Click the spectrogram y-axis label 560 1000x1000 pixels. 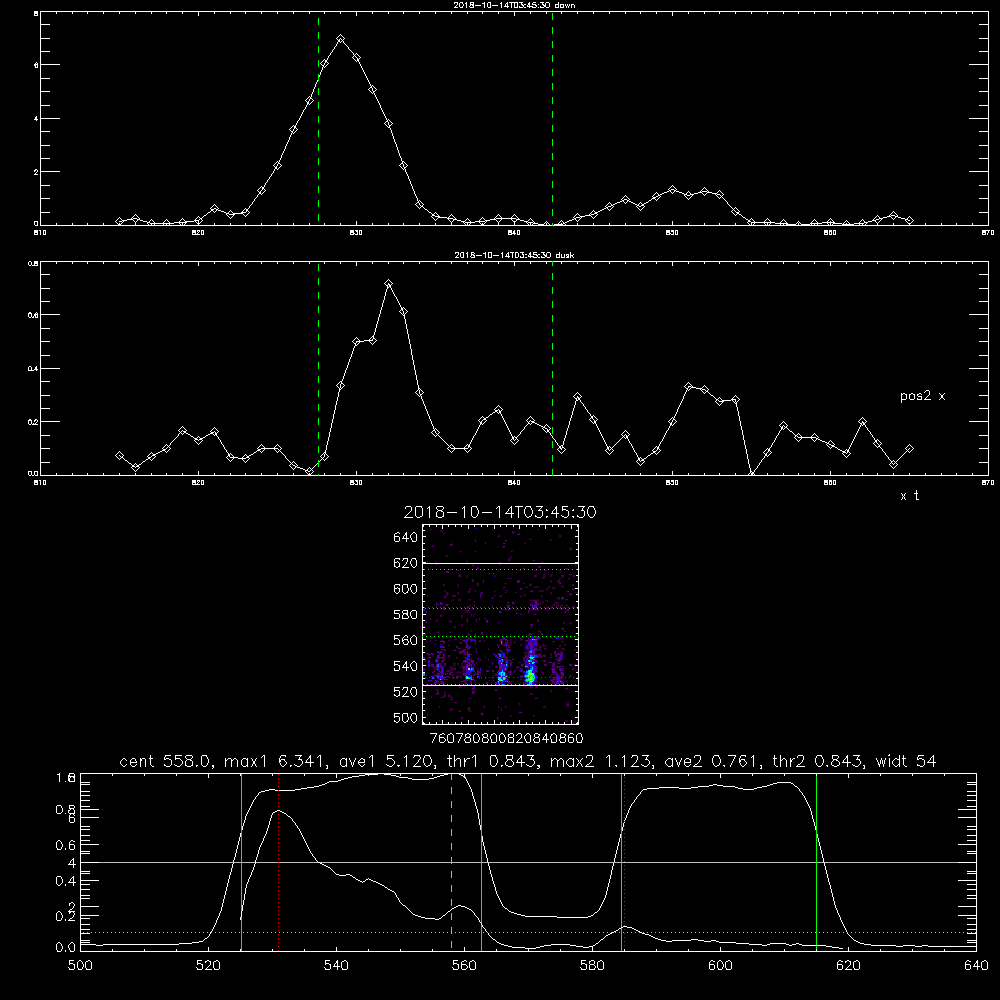pos(406,640)
